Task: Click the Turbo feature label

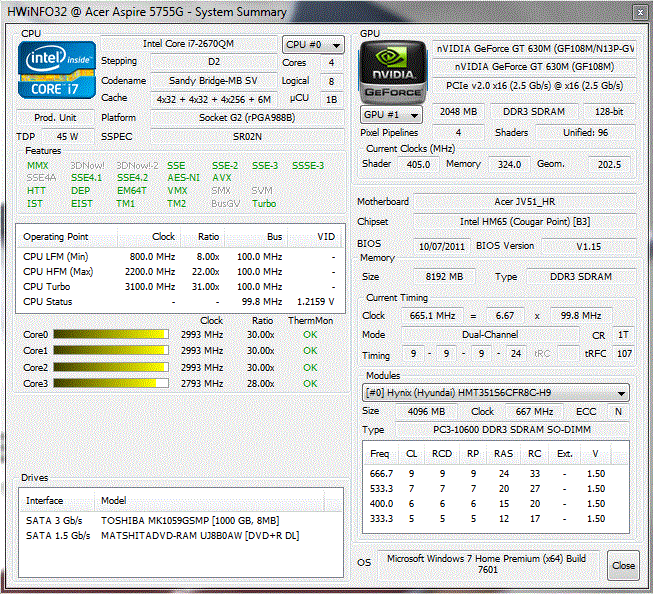Action: pyautogui.click(x=264, y=204)
